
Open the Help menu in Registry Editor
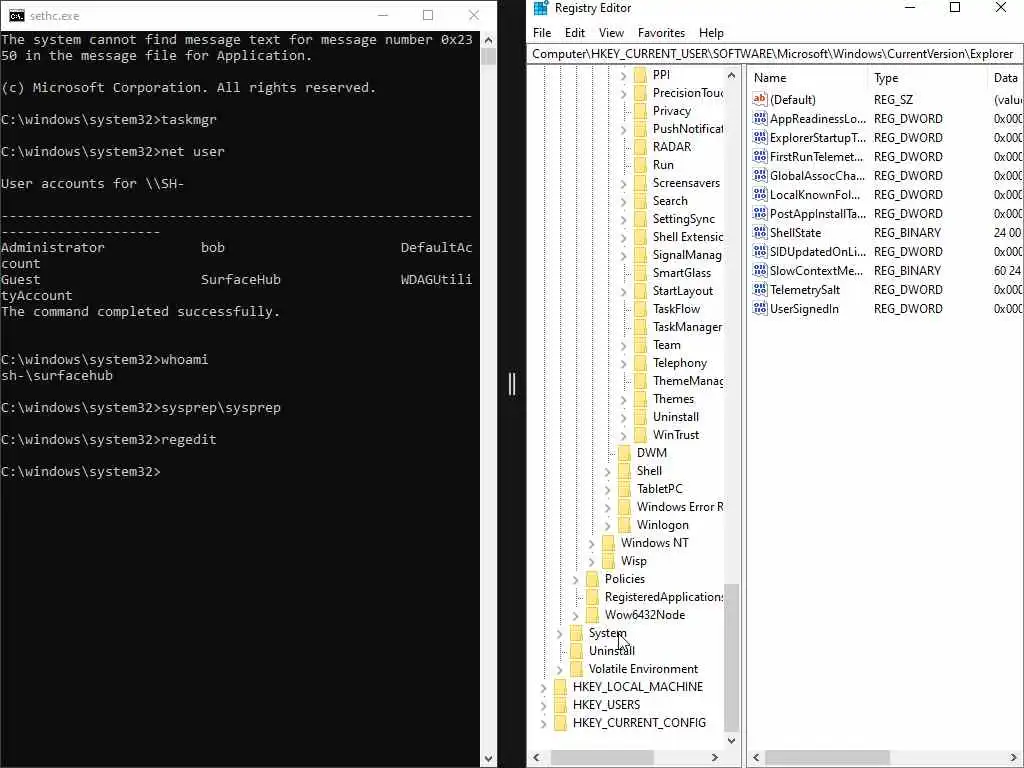tap(711, 33)
